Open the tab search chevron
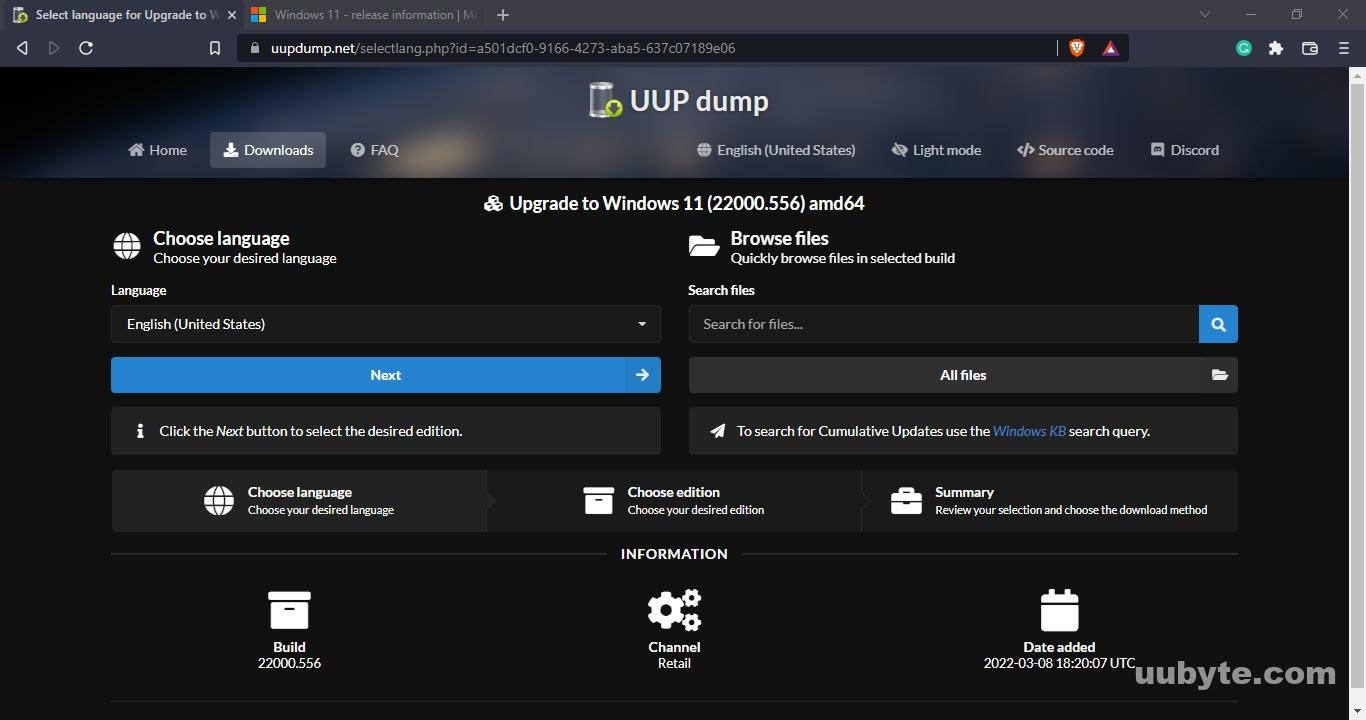1366x720 pixels. point(1205,14)
